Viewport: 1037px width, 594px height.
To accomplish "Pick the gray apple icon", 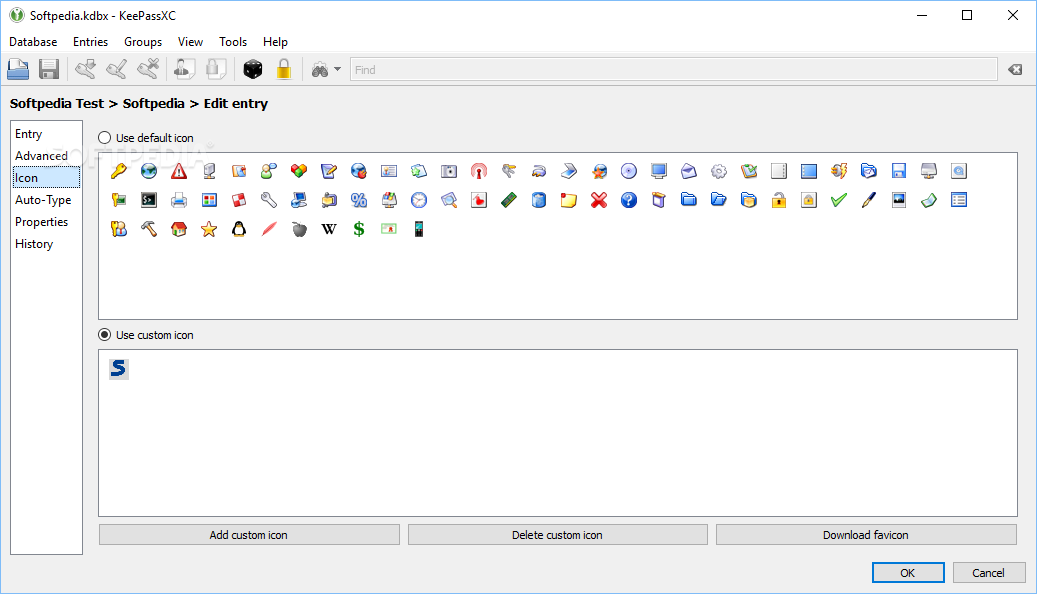I will pyautogui.click(x=299, y=229).
